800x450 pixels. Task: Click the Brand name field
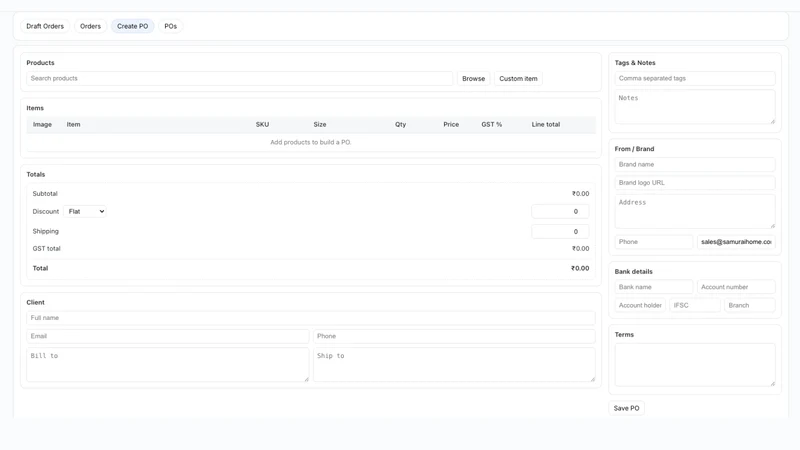pyautogui.click(x=695, y=164)
